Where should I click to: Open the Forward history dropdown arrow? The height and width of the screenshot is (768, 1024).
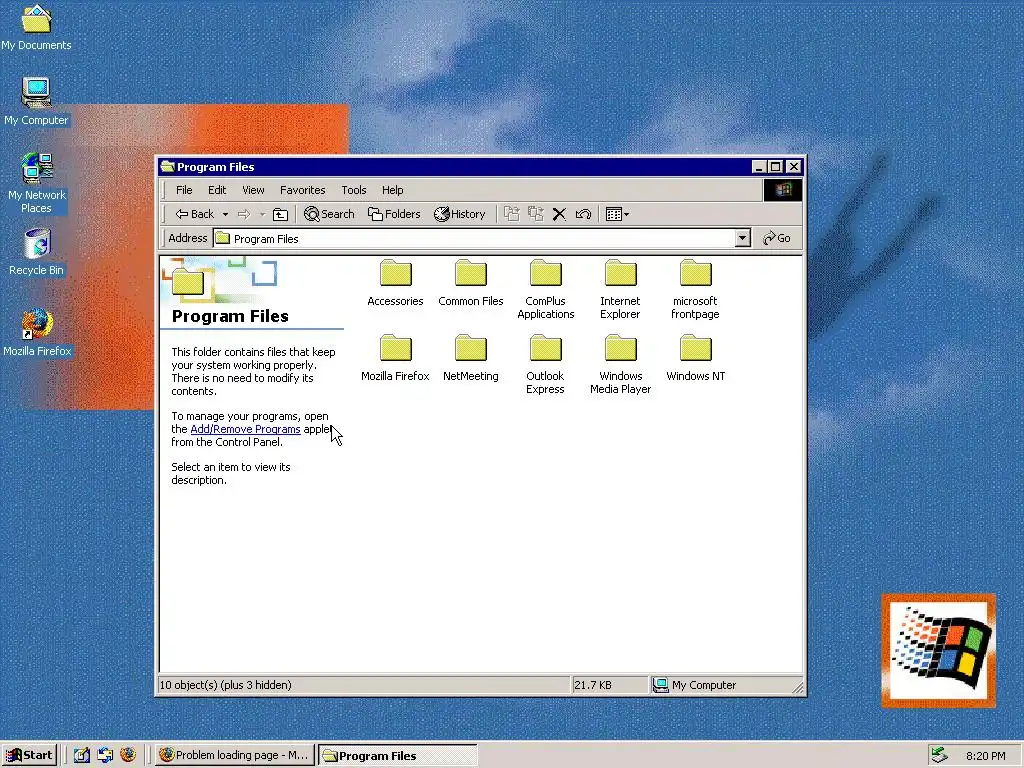(262, 214)
